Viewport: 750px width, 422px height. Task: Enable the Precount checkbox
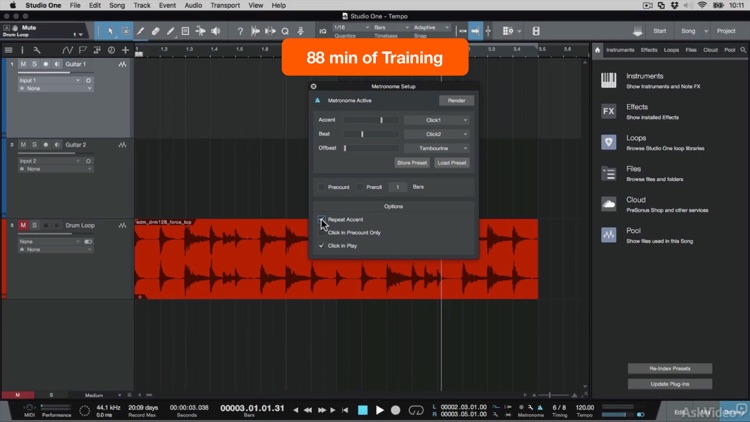pyautogui.click(x=322, y=187)
